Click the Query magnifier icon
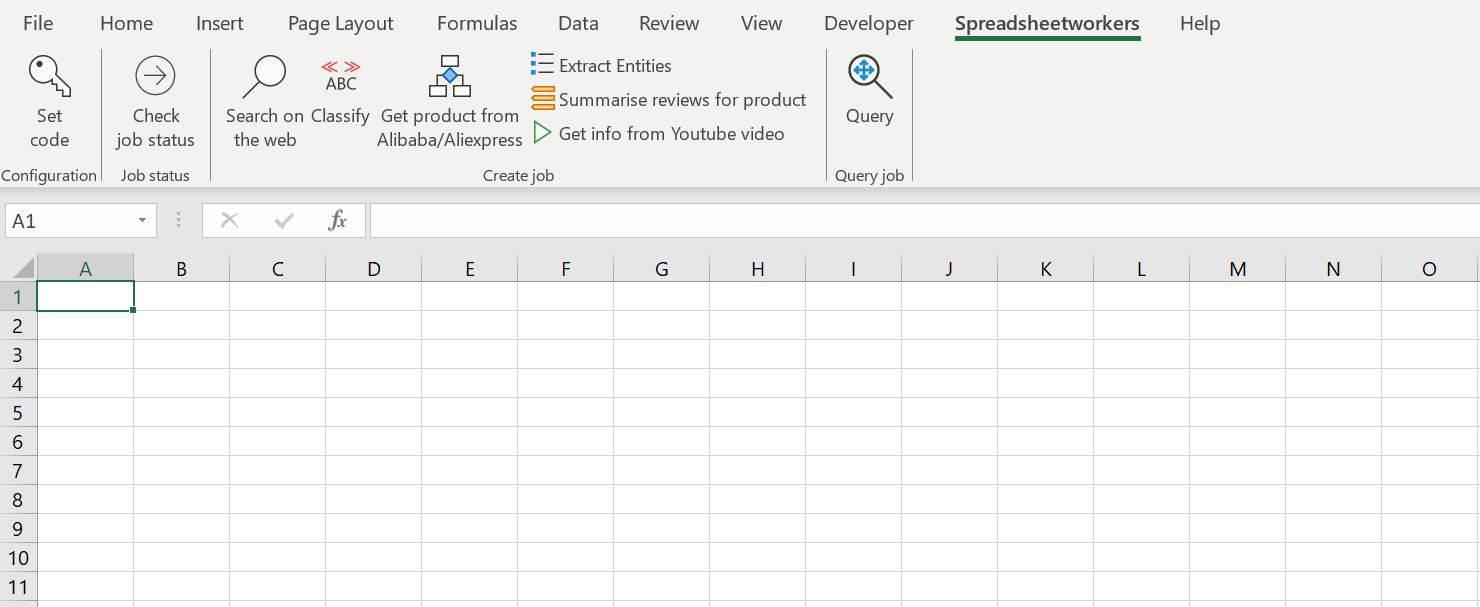The width and height of the screenshot is (1480, 607). [868, 76]
